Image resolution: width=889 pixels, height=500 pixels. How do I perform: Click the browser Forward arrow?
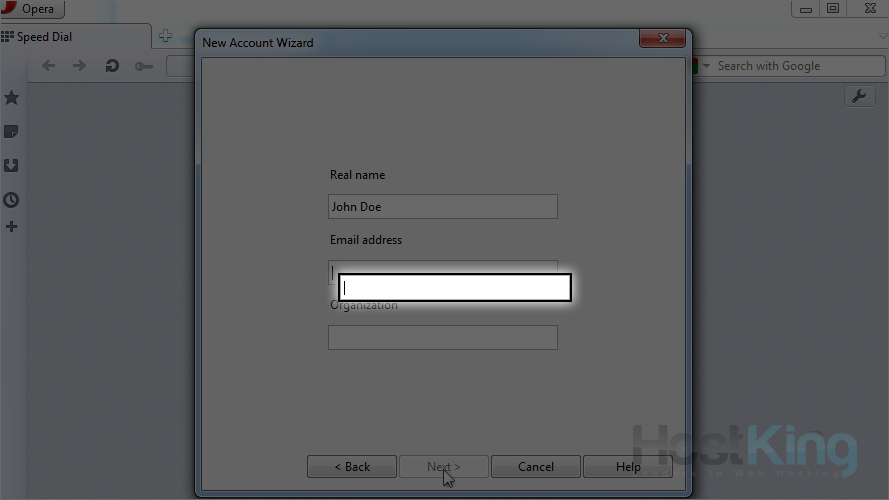click(x=80, y=66)
